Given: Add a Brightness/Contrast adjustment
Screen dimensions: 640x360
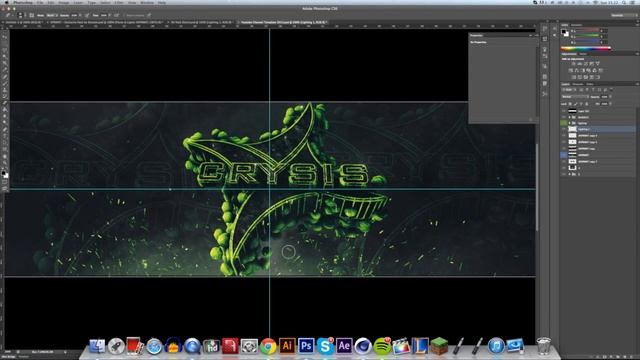Looking at the screenshot, I should (573, 64).
